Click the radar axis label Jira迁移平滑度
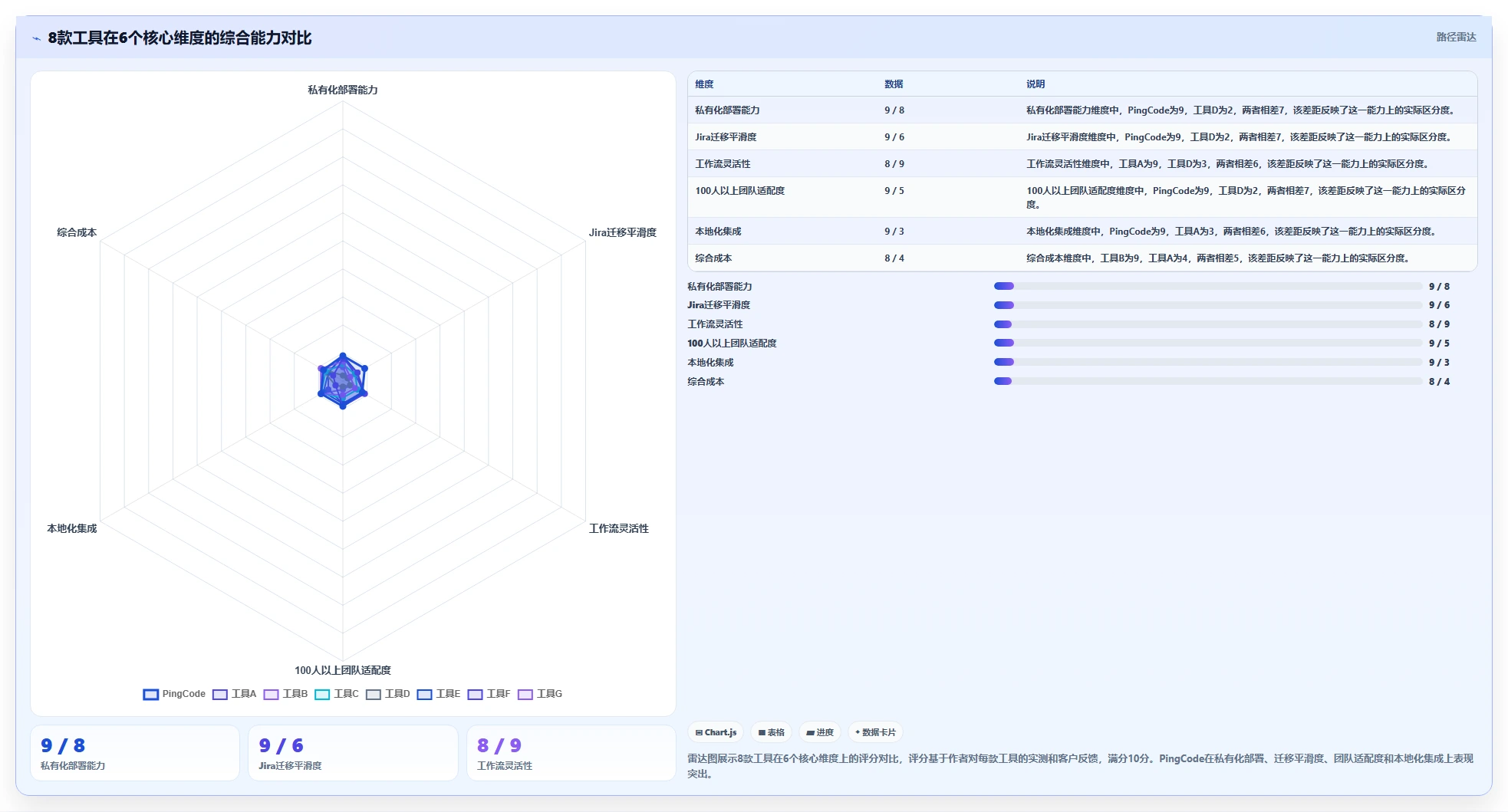Viewport: 1508px width, 812px height. tap(623, 232)
